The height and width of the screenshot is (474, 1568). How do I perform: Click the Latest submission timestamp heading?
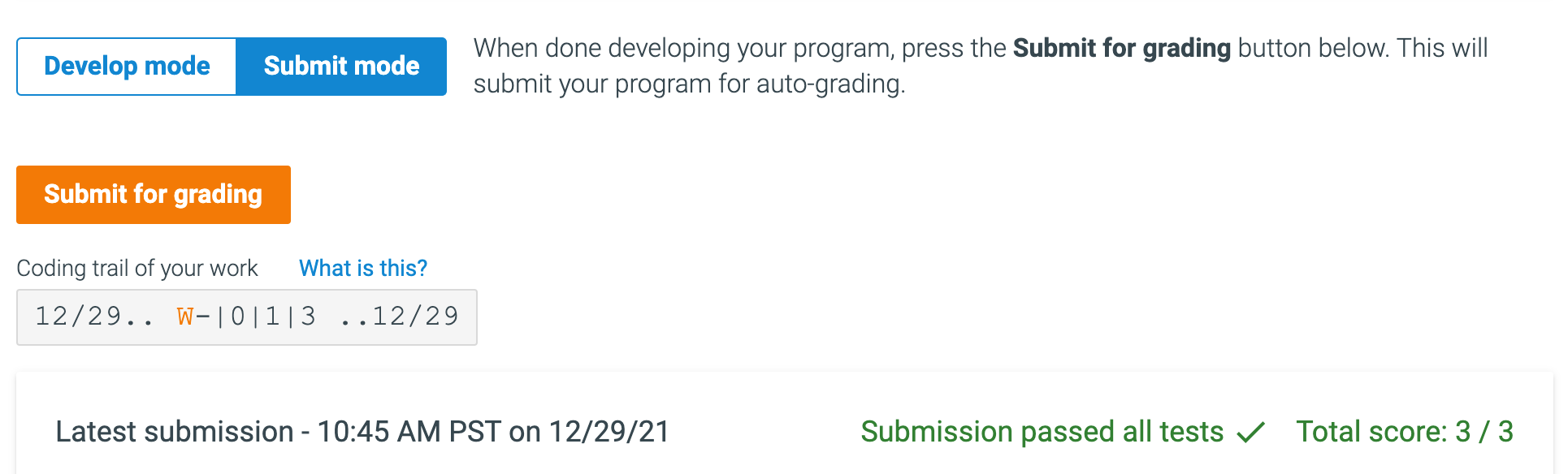click(x=362, y=432)
